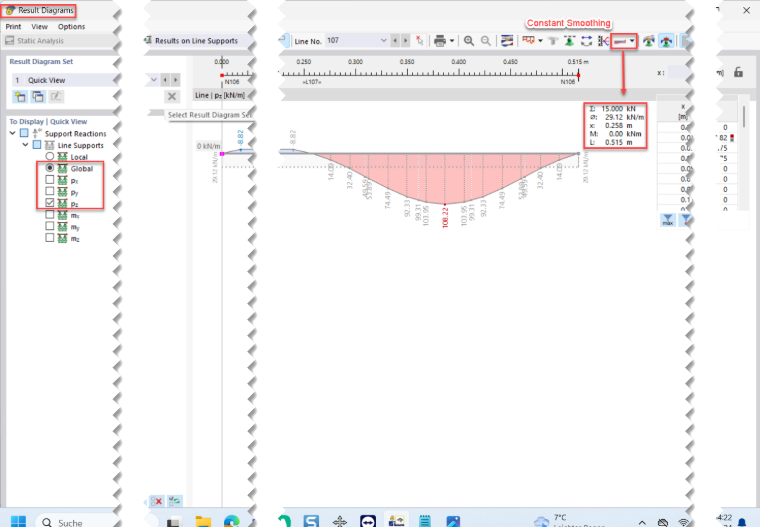Click the select line in graphic icon
Image resolution: width=760 pixels, height=527 pixels.
pyautogui.click(x=420, y=41)
